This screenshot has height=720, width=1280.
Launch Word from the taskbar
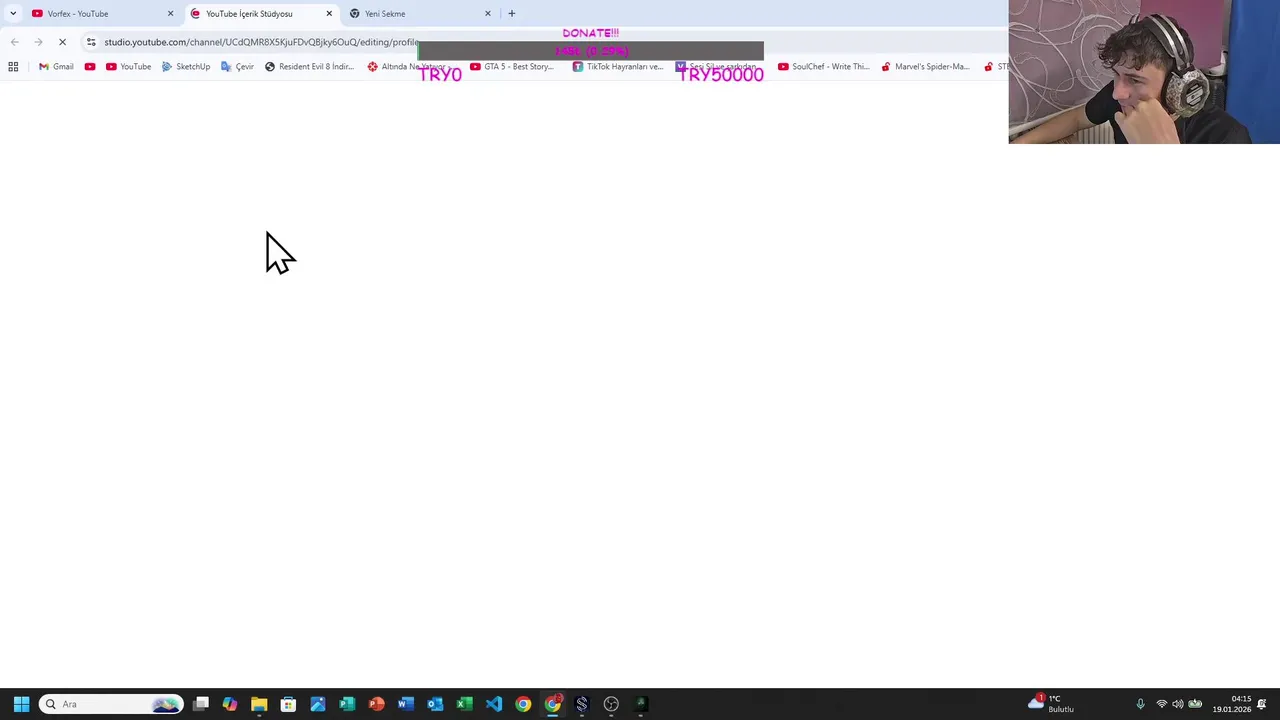tap(405, 704)
